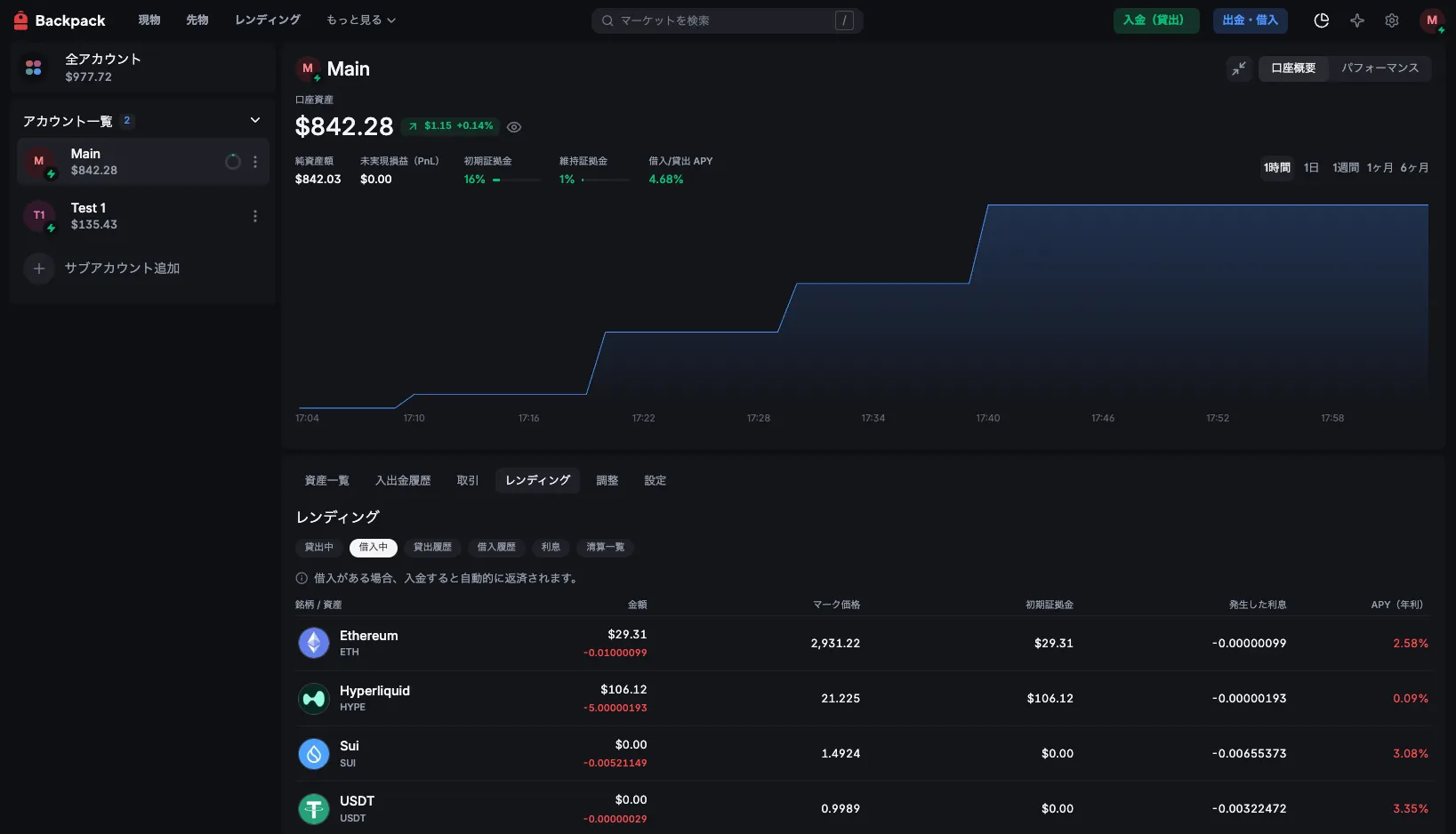Click the Backpack logo icon

(20, 20)
